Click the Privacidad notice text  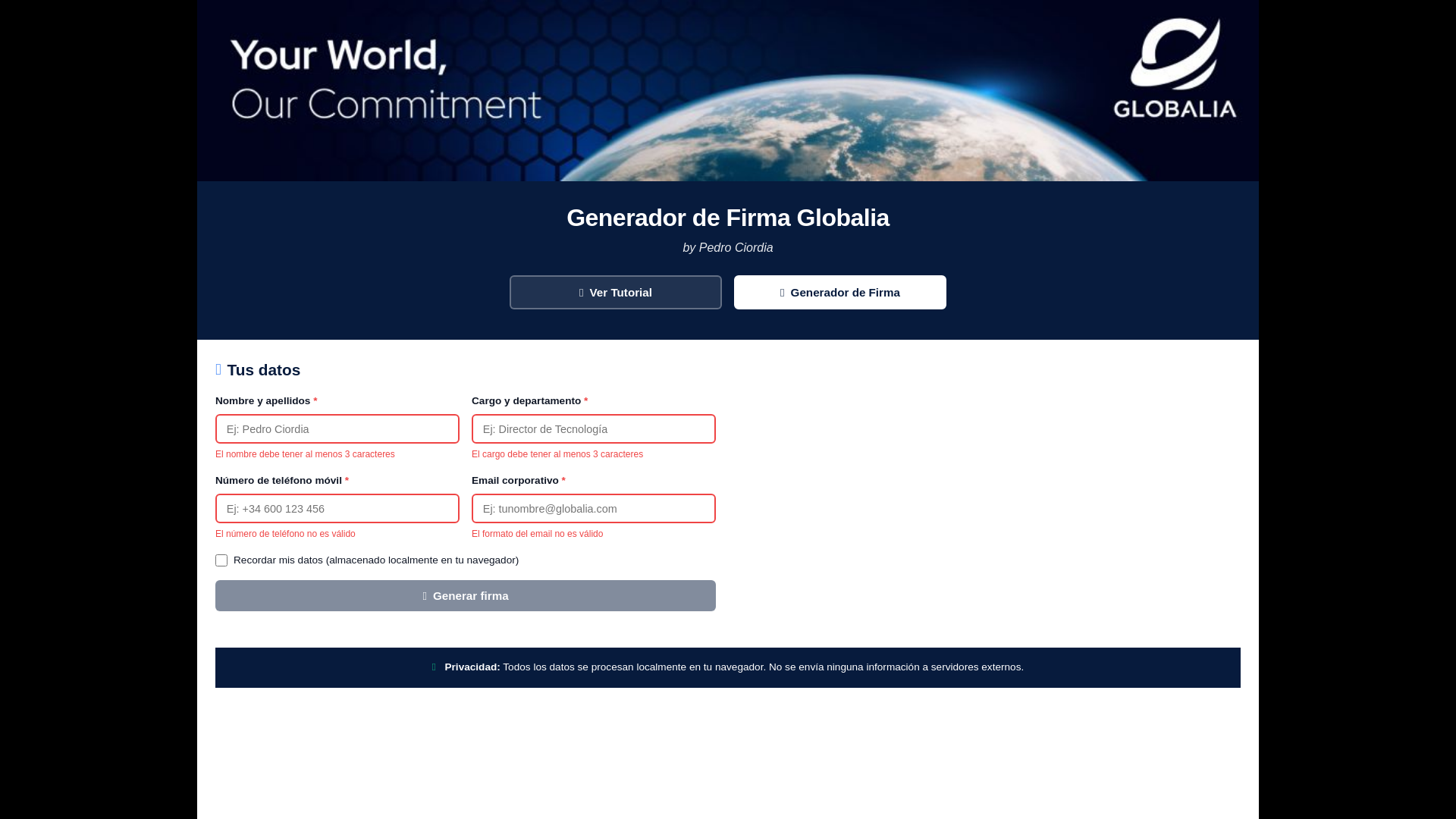click(734, 667)
